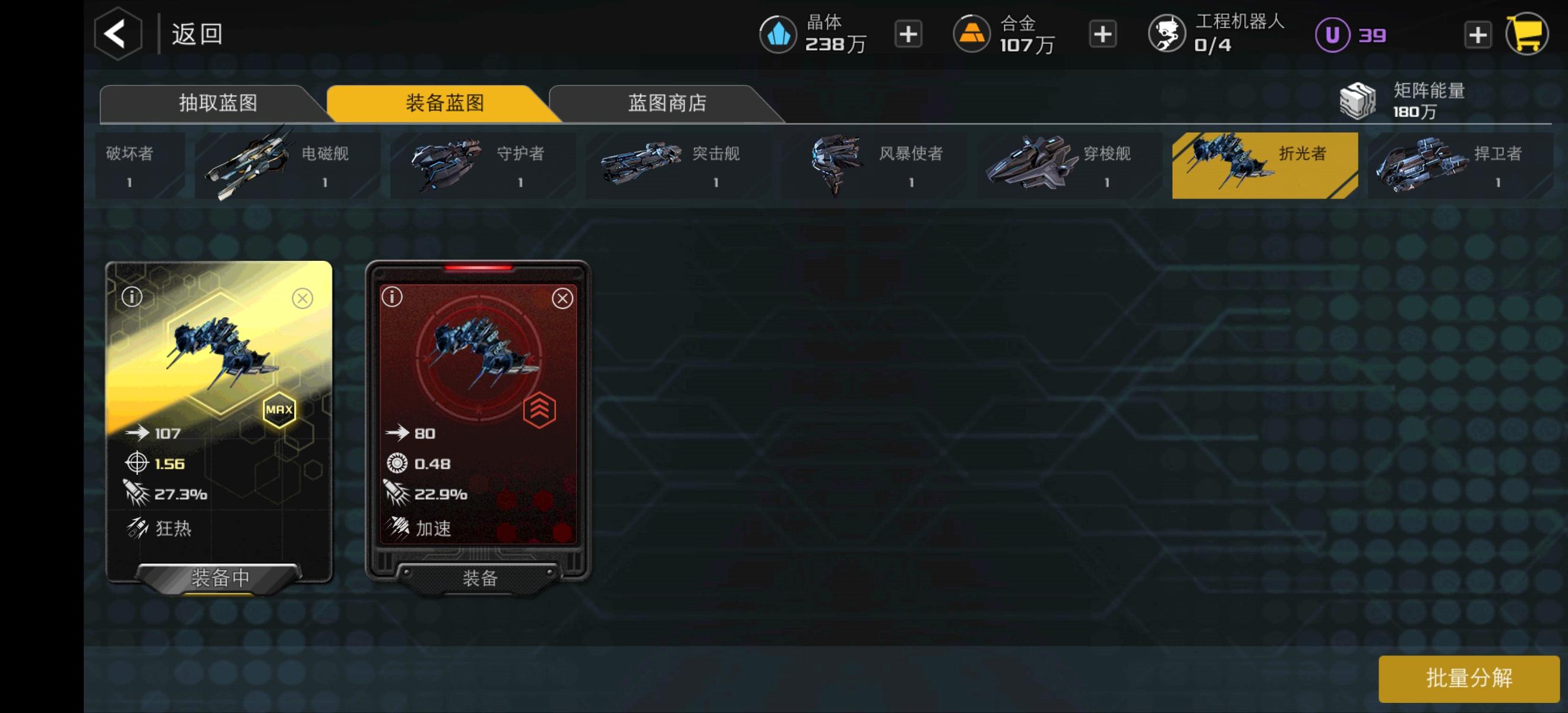Screen dimensions: 1568x713
Task: Click the 矩阵能量 cube resource
Action: click(x=1357, y=100)
